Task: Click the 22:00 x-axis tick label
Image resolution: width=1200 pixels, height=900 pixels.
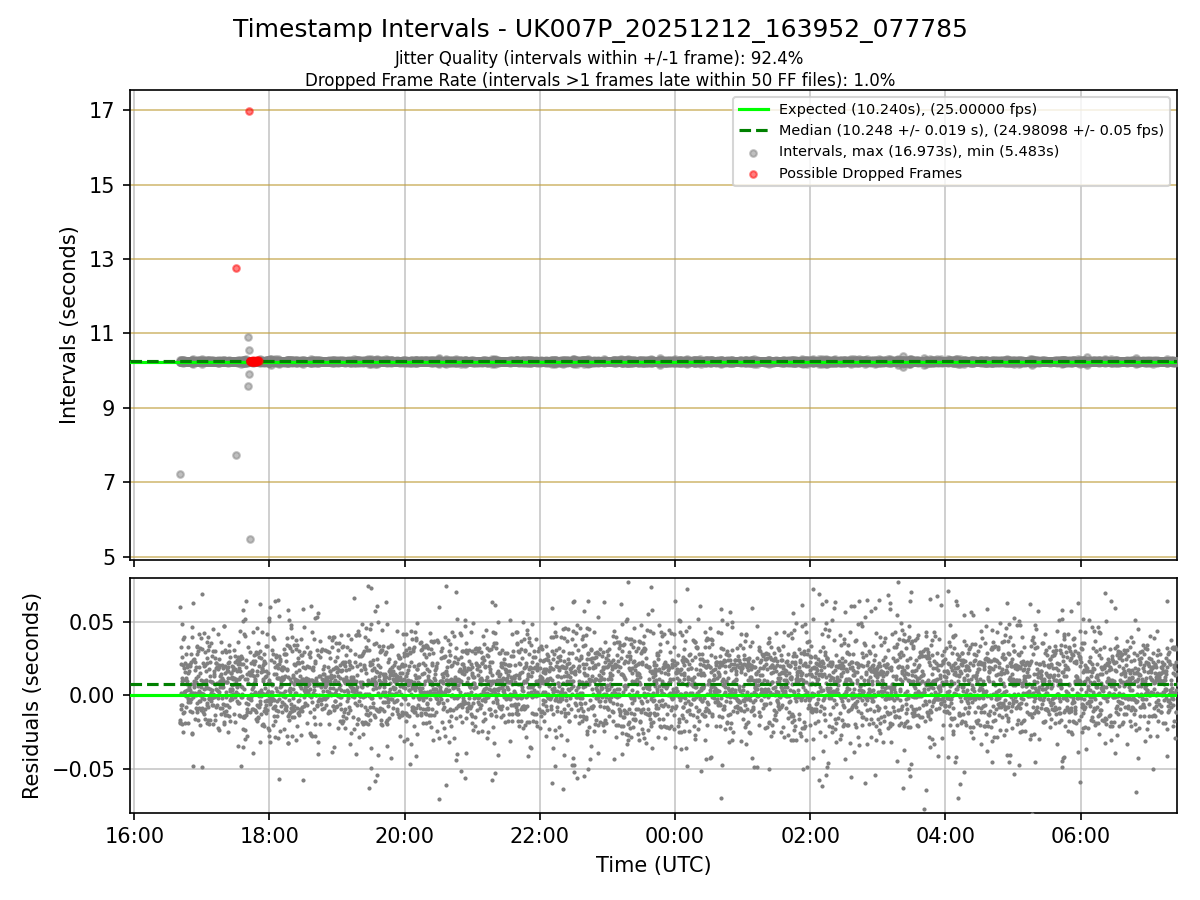Action: (540, 835)
